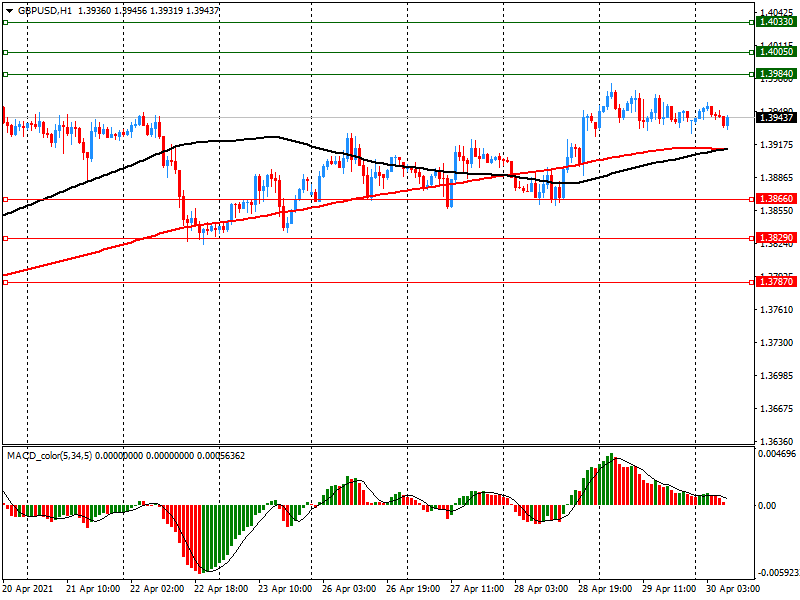The height and width of the screenshot is (600, 800).
Task: Click the current price label 1.39437
Action: pos(776,118)
